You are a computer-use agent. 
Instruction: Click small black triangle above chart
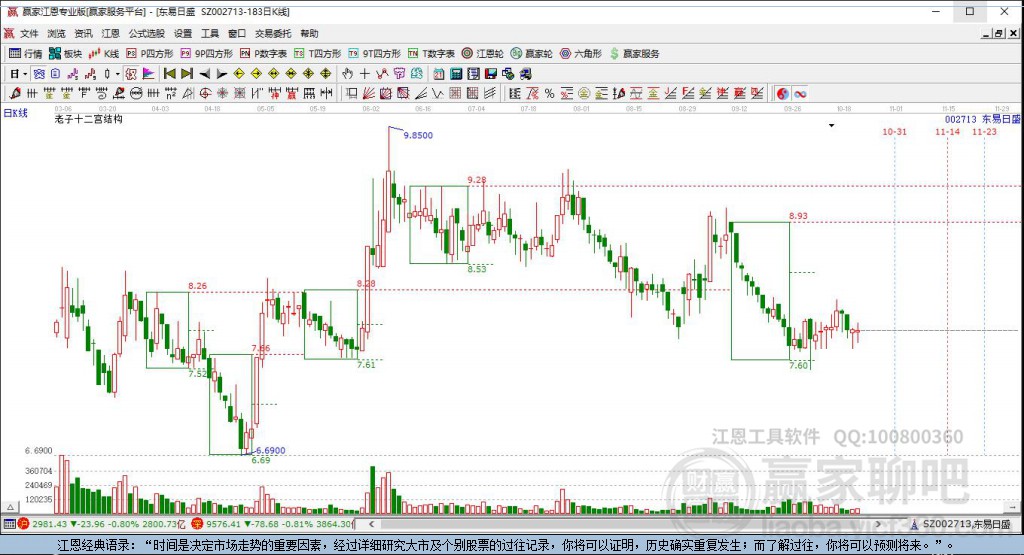[831, 125]
